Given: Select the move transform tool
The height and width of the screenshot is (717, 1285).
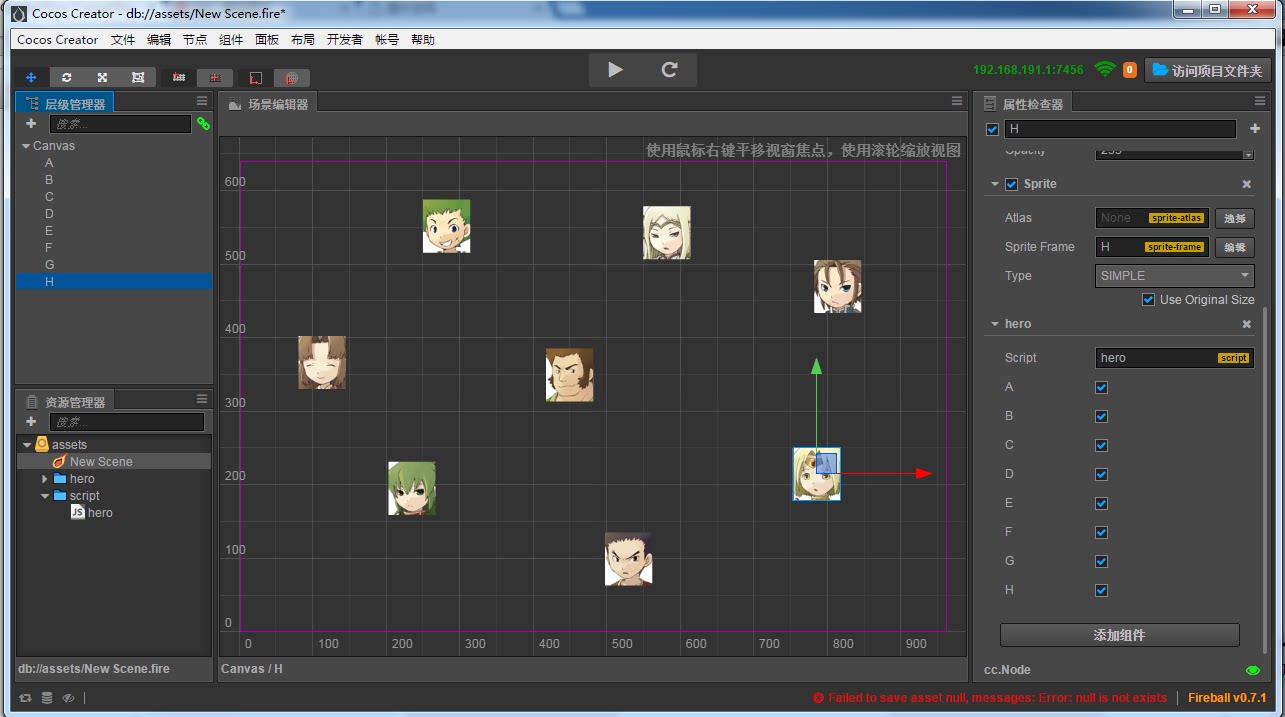Looking at the screenshot, I should pyautogui.click(x=31, y=77).
